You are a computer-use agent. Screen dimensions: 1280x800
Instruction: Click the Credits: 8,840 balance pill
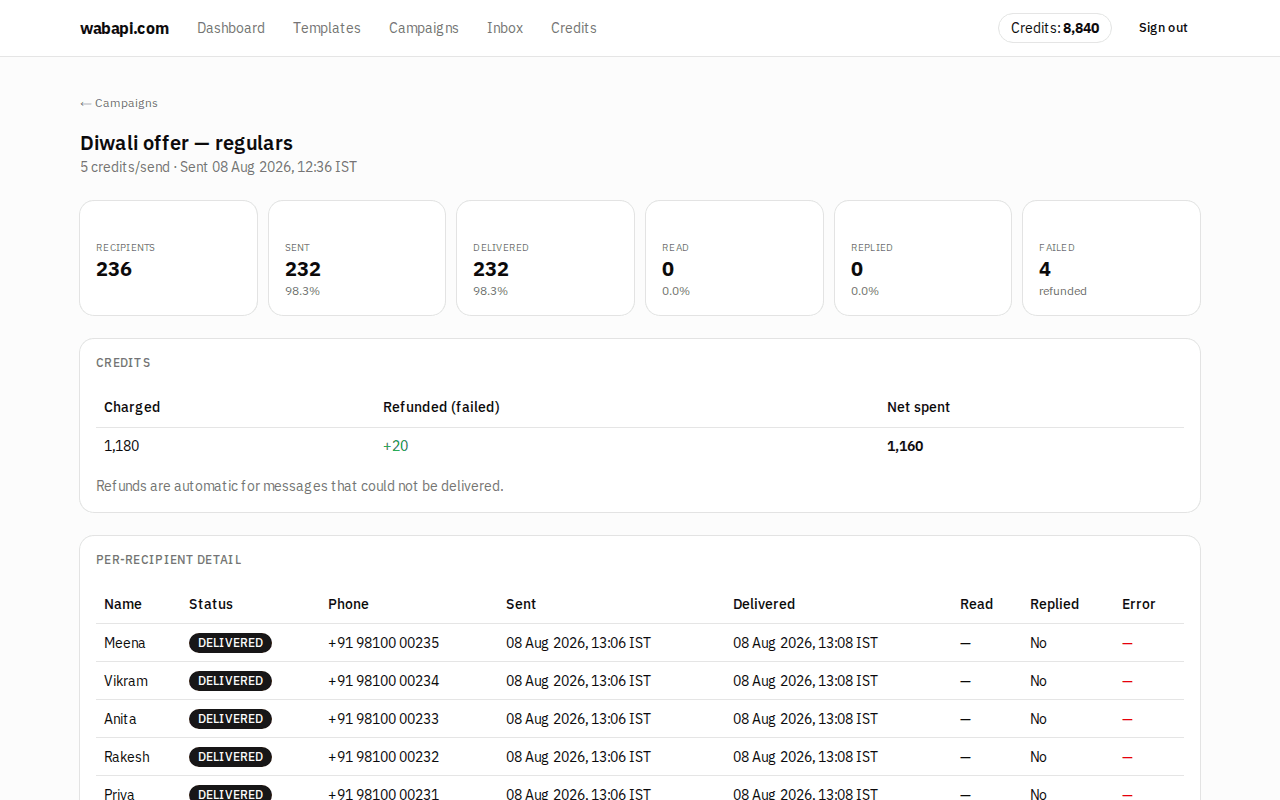[x=1055, y=28]
